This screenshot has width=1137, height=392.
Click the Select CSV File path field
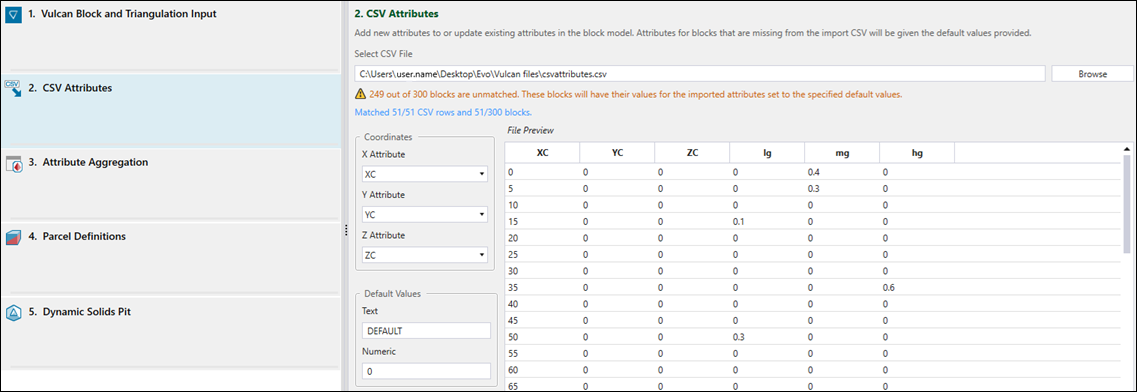pyautogui.click(x=700, y=74)
